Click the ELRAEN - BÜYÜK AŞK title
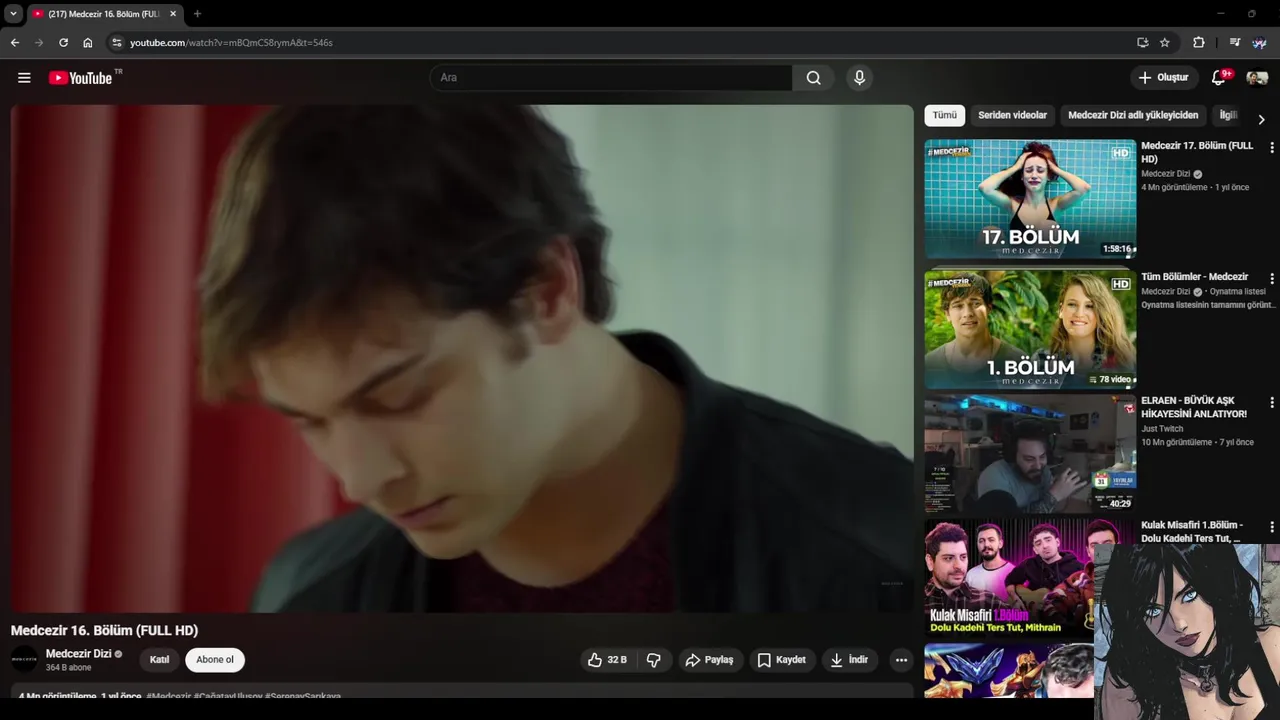 (x=1194, y=407)
